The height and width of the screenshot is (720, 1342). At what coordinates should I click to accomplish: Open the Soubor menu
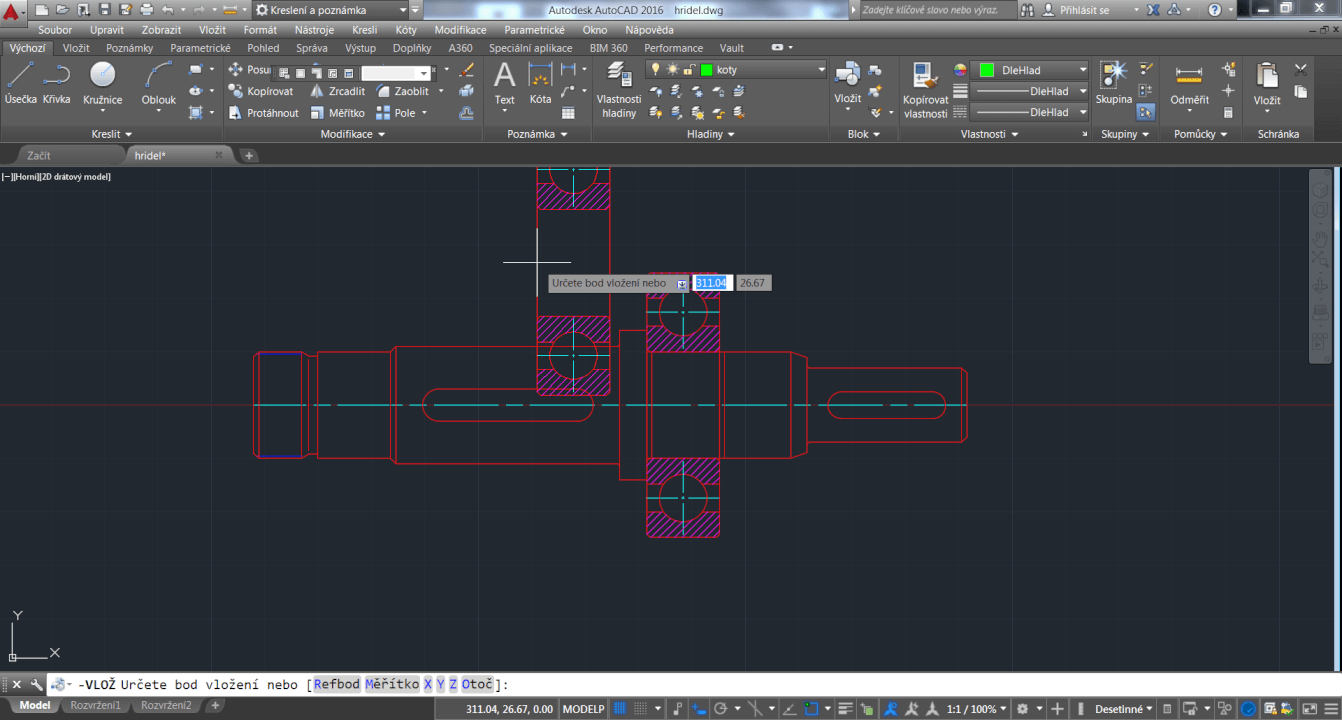(55, 30)
